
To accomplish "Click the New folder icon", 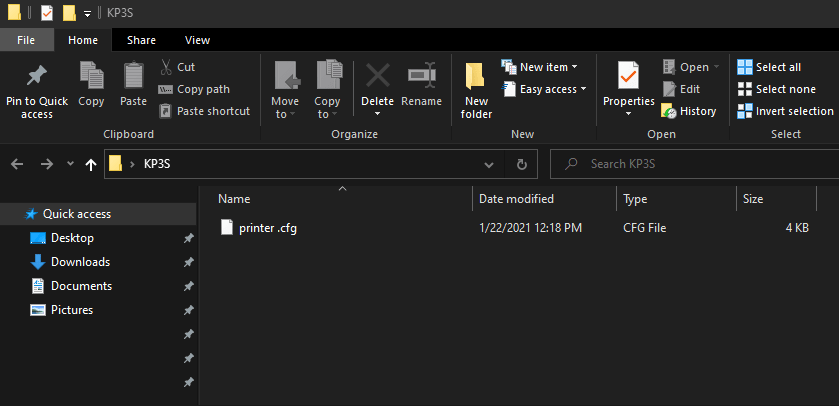I will (x=475, y=76).
